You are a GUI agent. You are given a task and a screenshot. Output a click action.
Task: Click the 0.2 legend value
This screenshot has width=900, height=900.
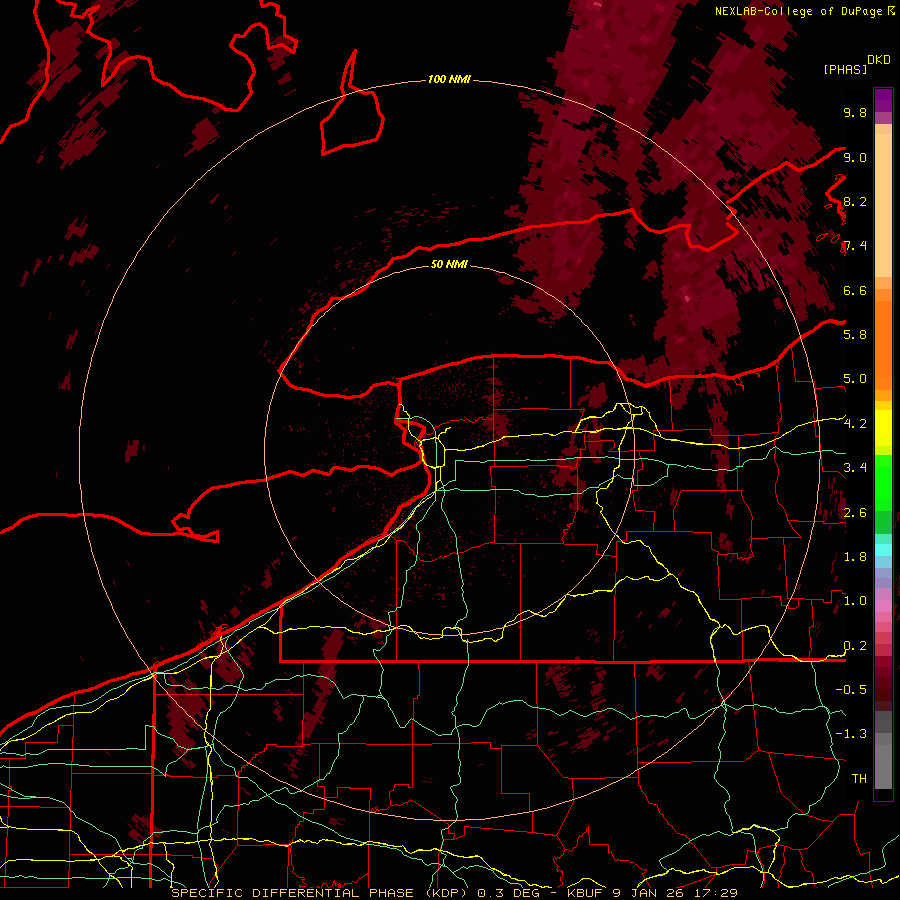click(855, 646)
